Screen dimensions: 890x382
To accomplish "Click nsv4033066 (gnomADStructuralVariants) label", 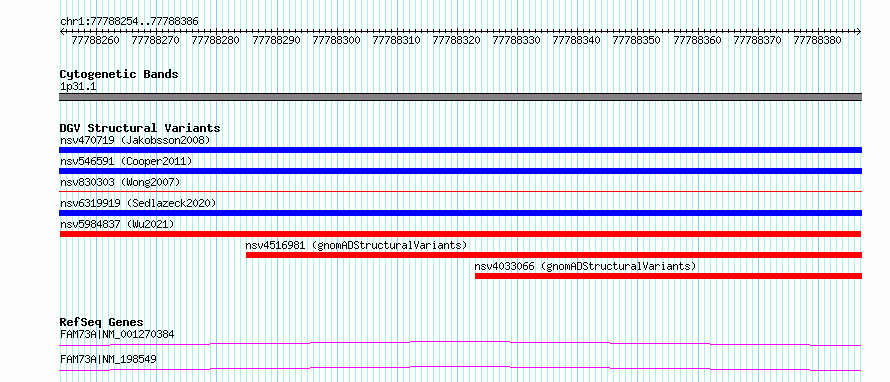I will 585,266.
